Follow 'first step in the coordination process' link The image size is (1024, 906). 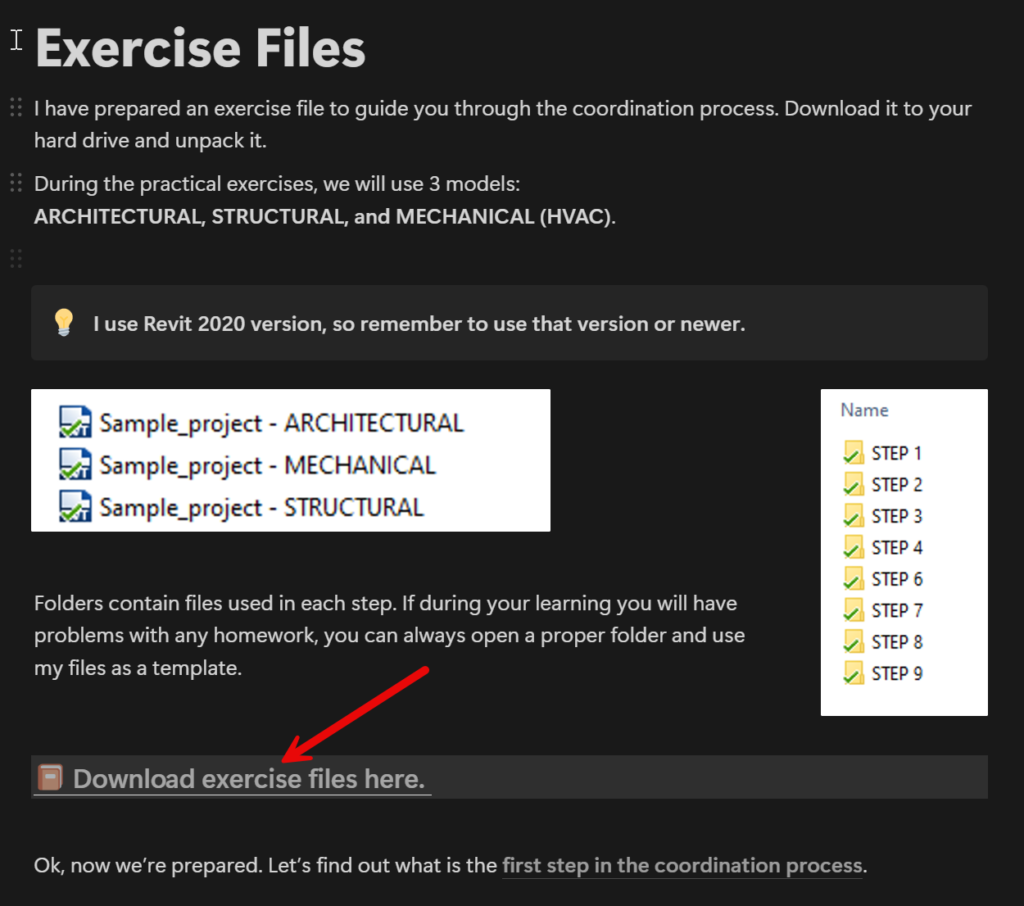(682, 866)
